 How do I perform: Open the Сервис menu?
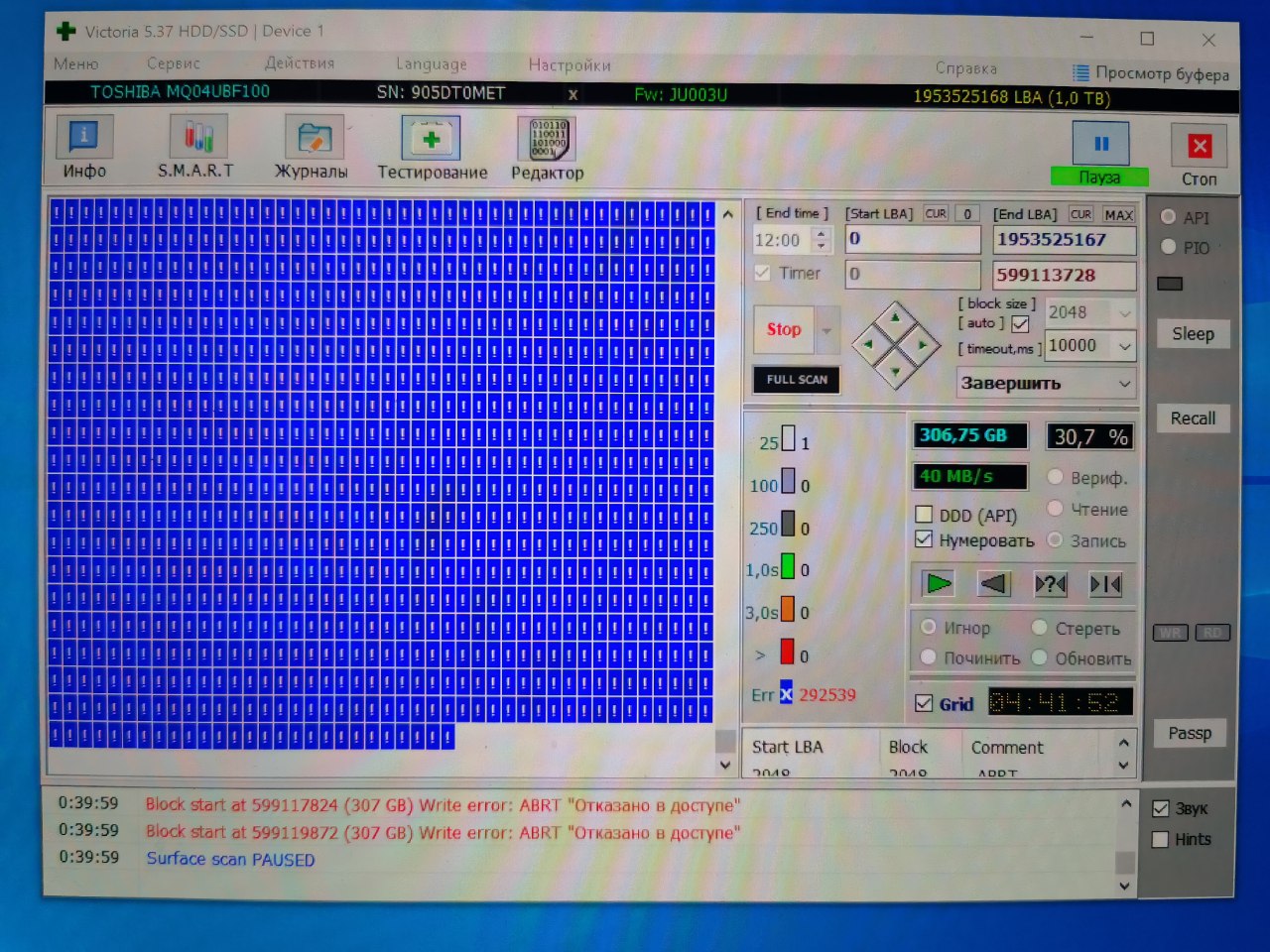click(x=174, y=63)
